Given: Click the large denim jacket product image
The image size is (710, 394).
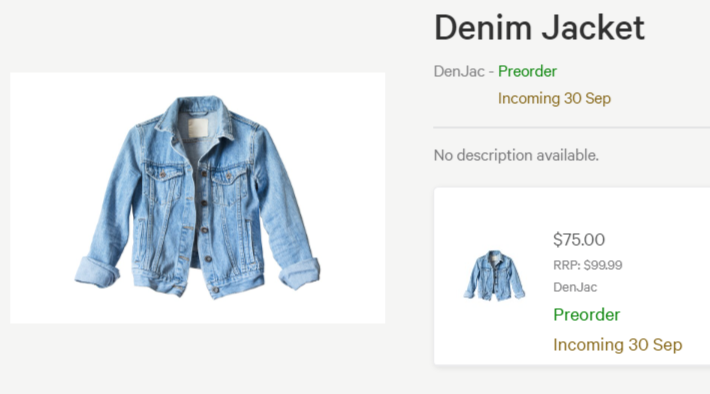Looking at the screenshot, I should click(197, 198).
